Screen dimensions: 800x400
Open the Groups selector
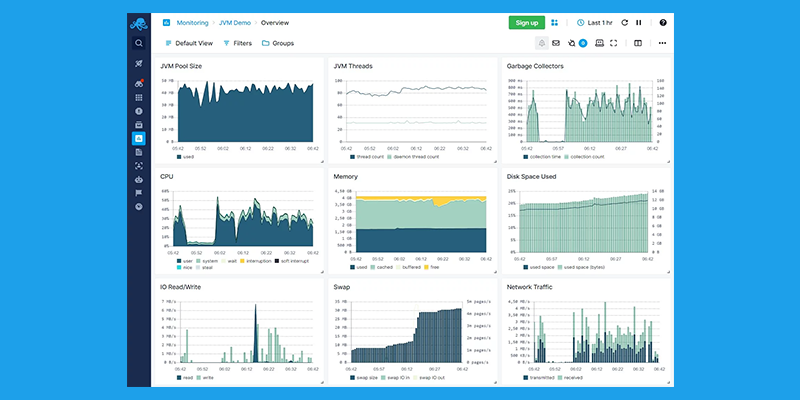coord(278,43)
